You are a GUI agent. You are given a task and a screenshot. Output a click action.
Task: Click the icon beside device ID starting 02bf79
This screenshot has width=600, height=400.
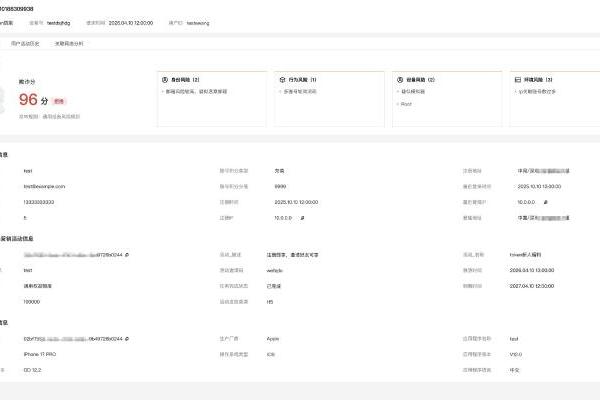click(x=127, y=339)
